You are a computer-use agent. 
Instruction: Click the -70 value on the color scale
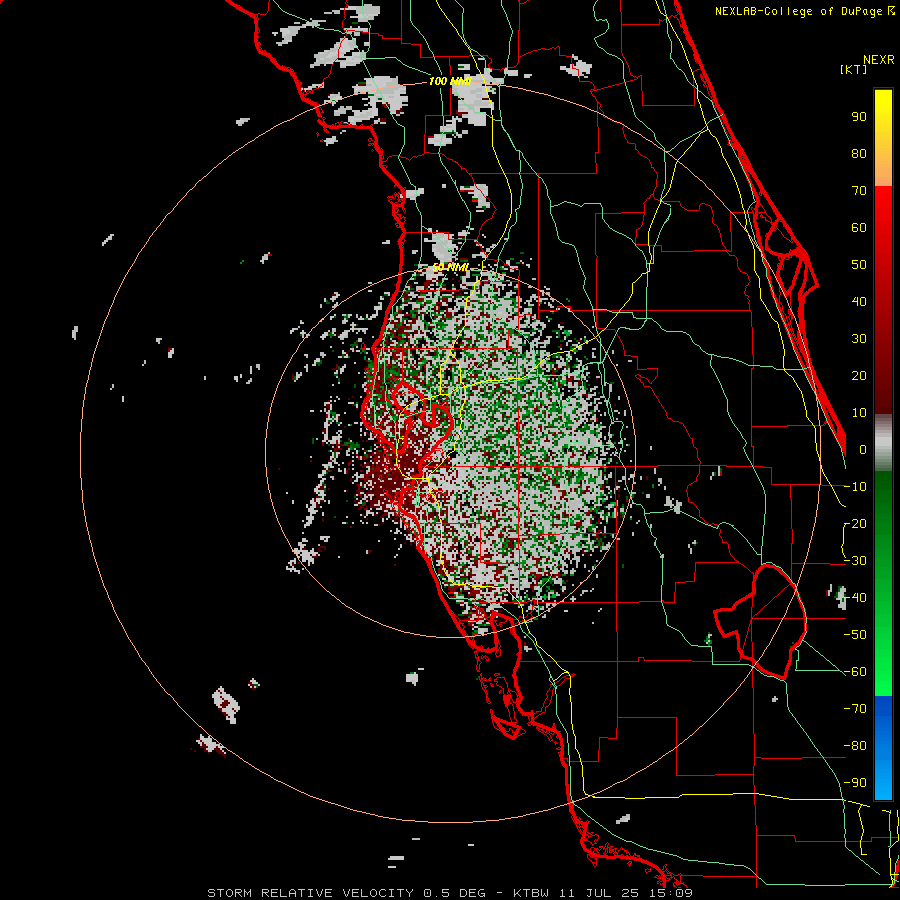pyautogui.click(x=855, y=709)
